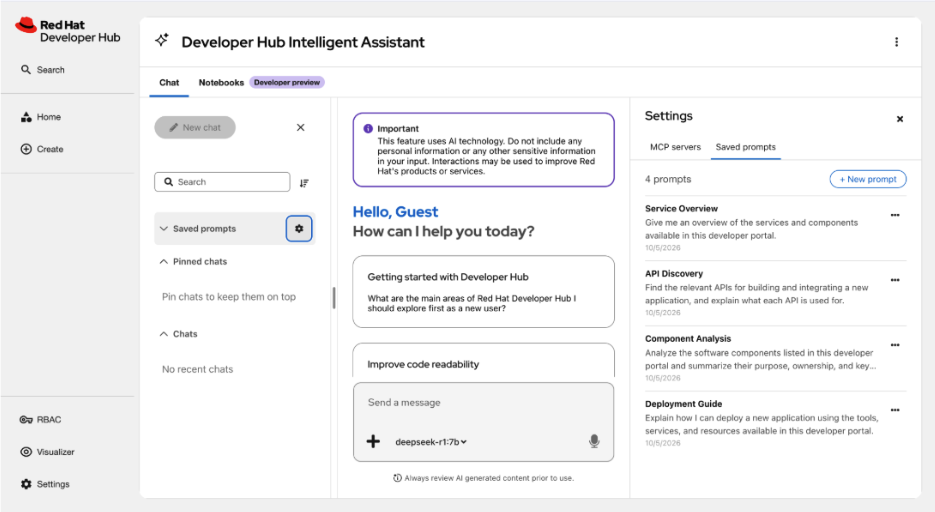Open Settings in the left sidebar
Screen dimensions: 935x512
45,484
